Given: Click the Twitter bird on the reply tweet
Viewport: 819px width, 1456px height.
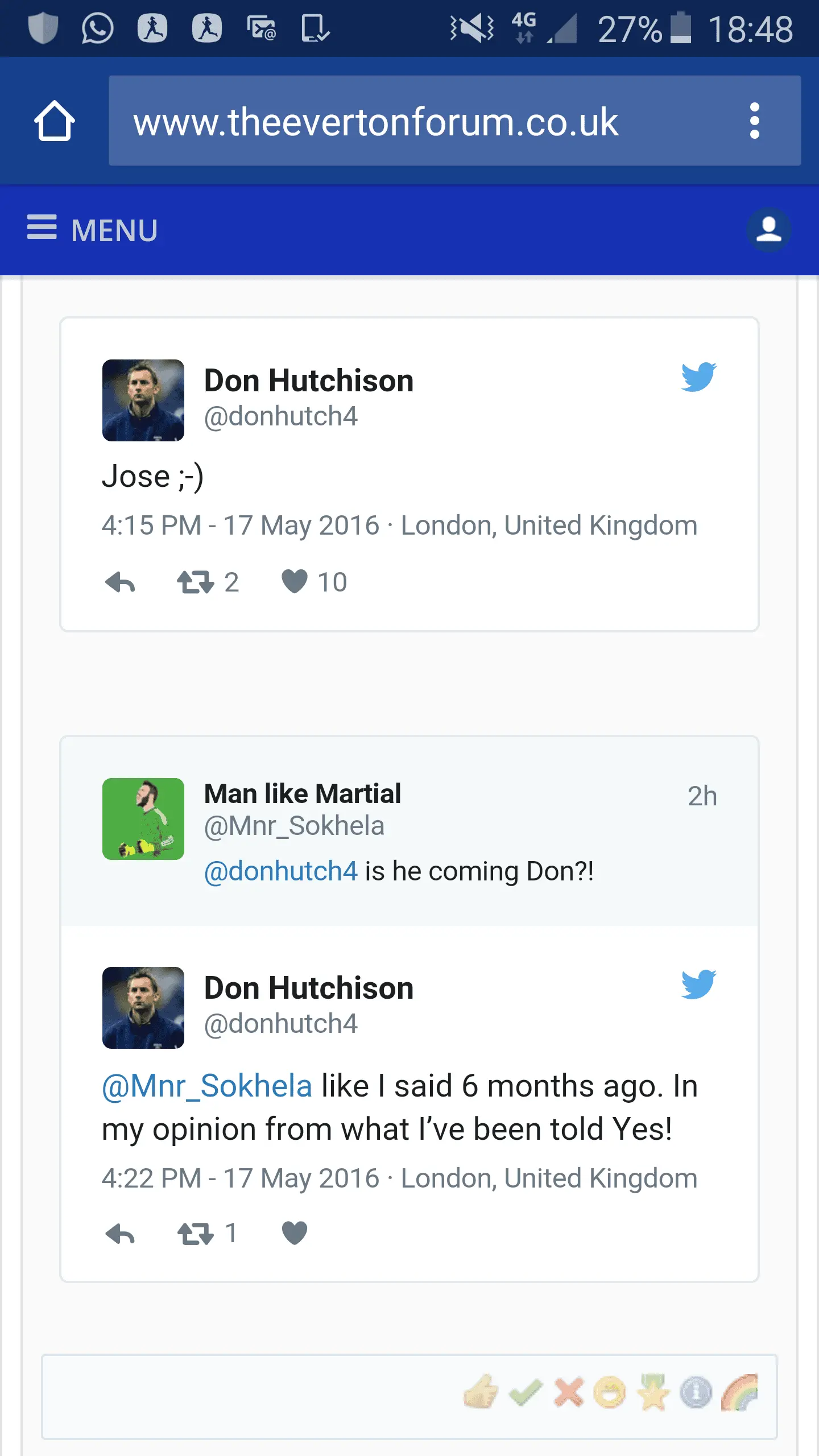Looking at the screenshot, I should click(x=699, y=984).
